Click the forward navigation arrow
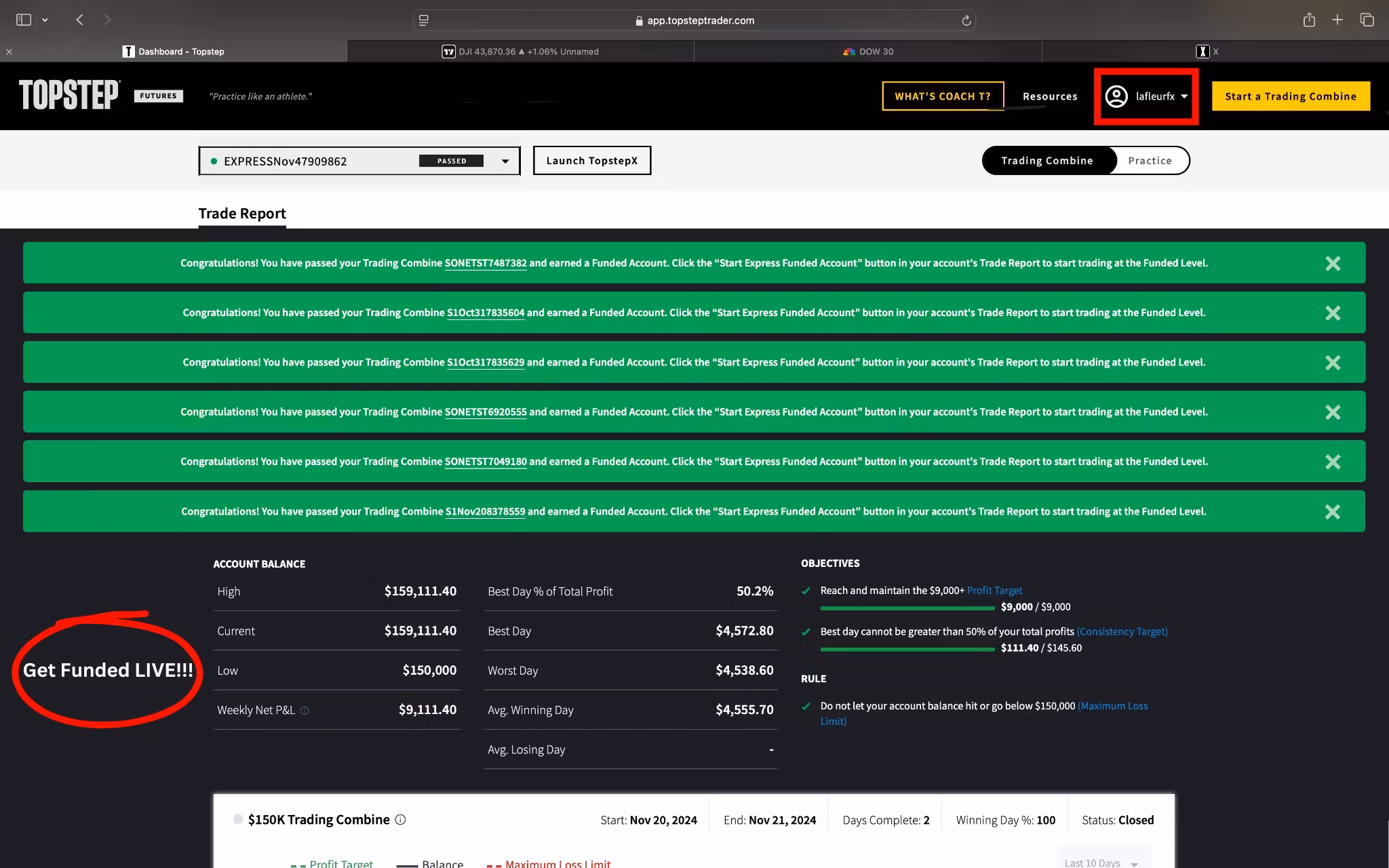The width and height of the screenshot is (1389, 868). coord(106,20)
